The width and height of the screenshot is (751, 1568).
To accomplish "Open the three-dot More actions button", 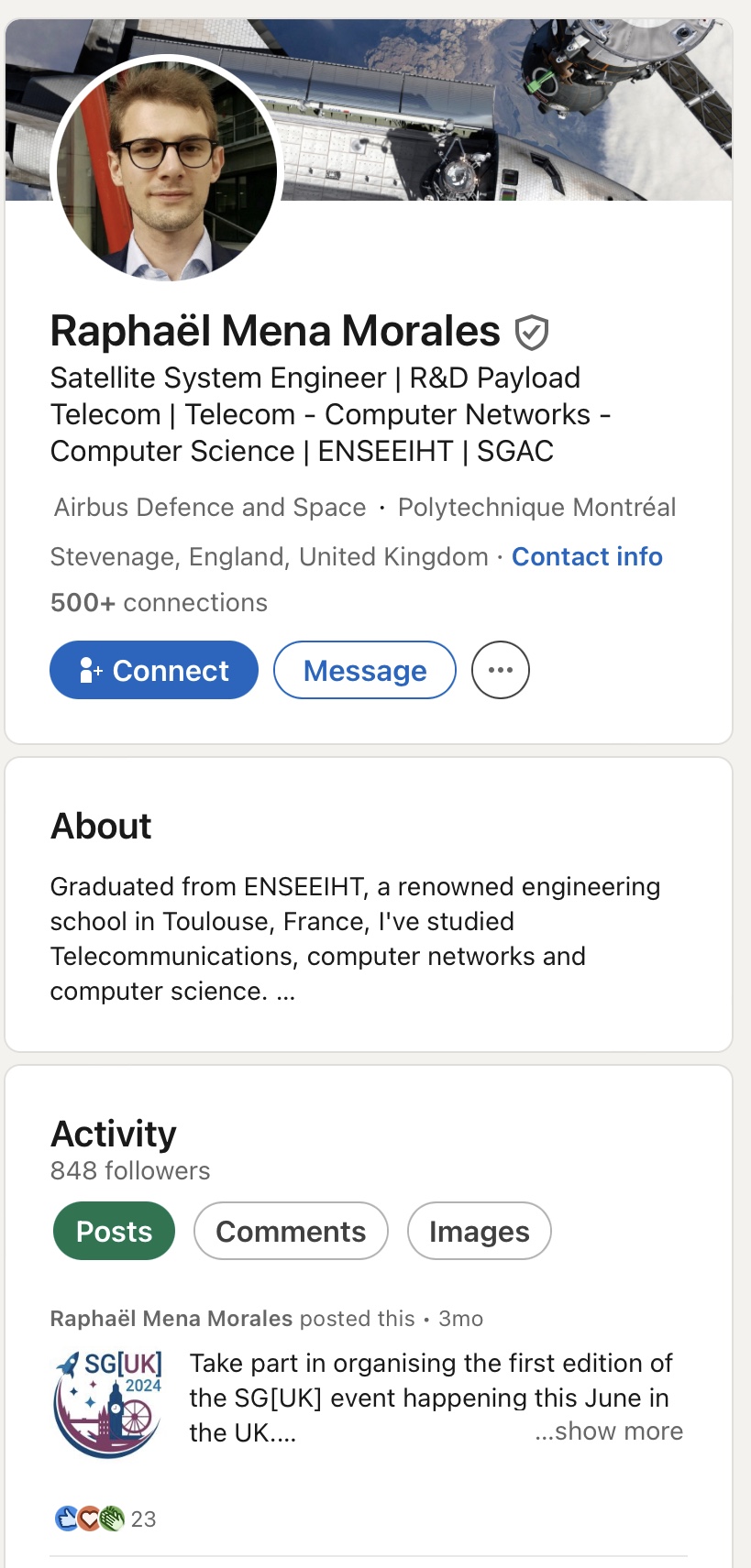I will point(501,670).
